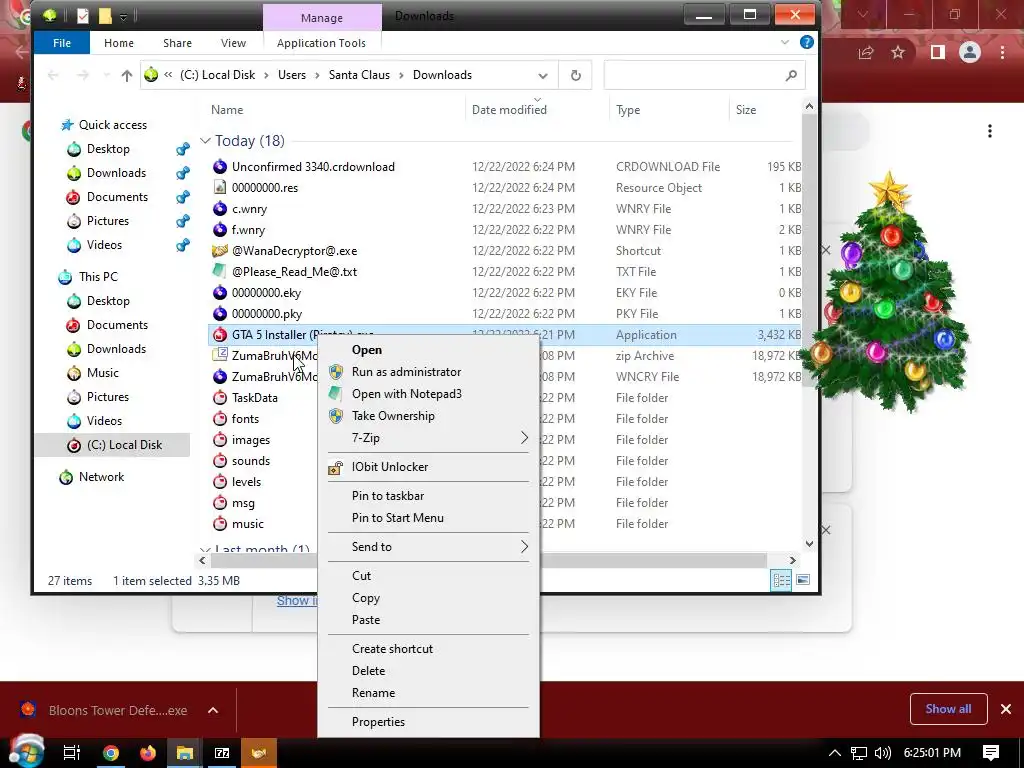Click the msg folder icon

[x=220, y=503]
